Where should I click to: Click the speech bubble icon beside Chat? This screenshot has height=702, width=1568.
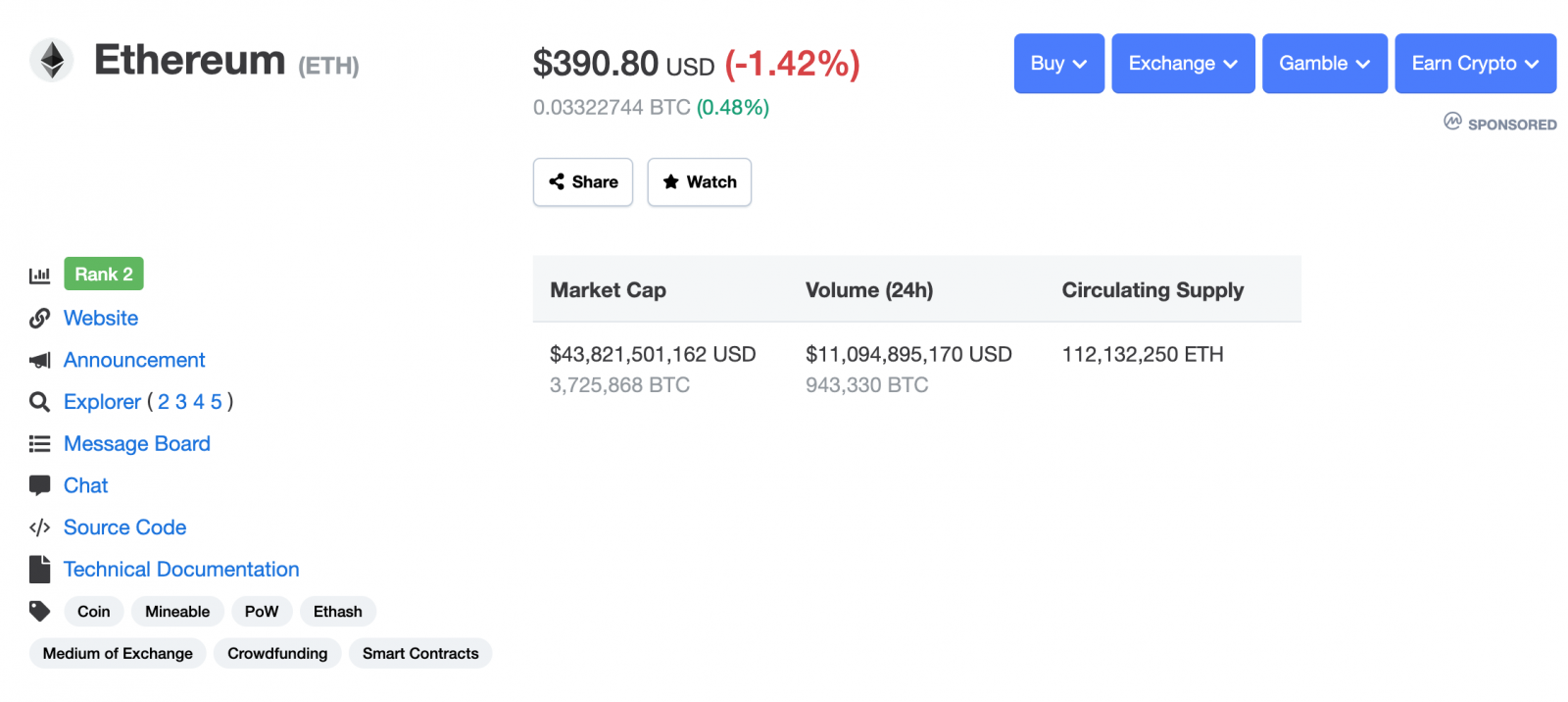[39, 485]
